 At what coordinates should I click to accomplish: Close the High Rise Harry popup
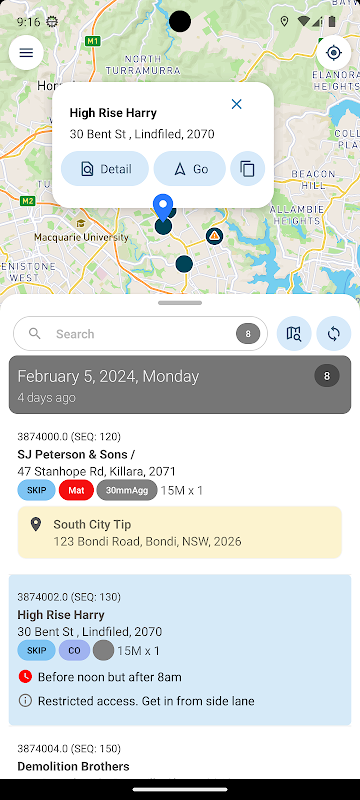[237, 104]
